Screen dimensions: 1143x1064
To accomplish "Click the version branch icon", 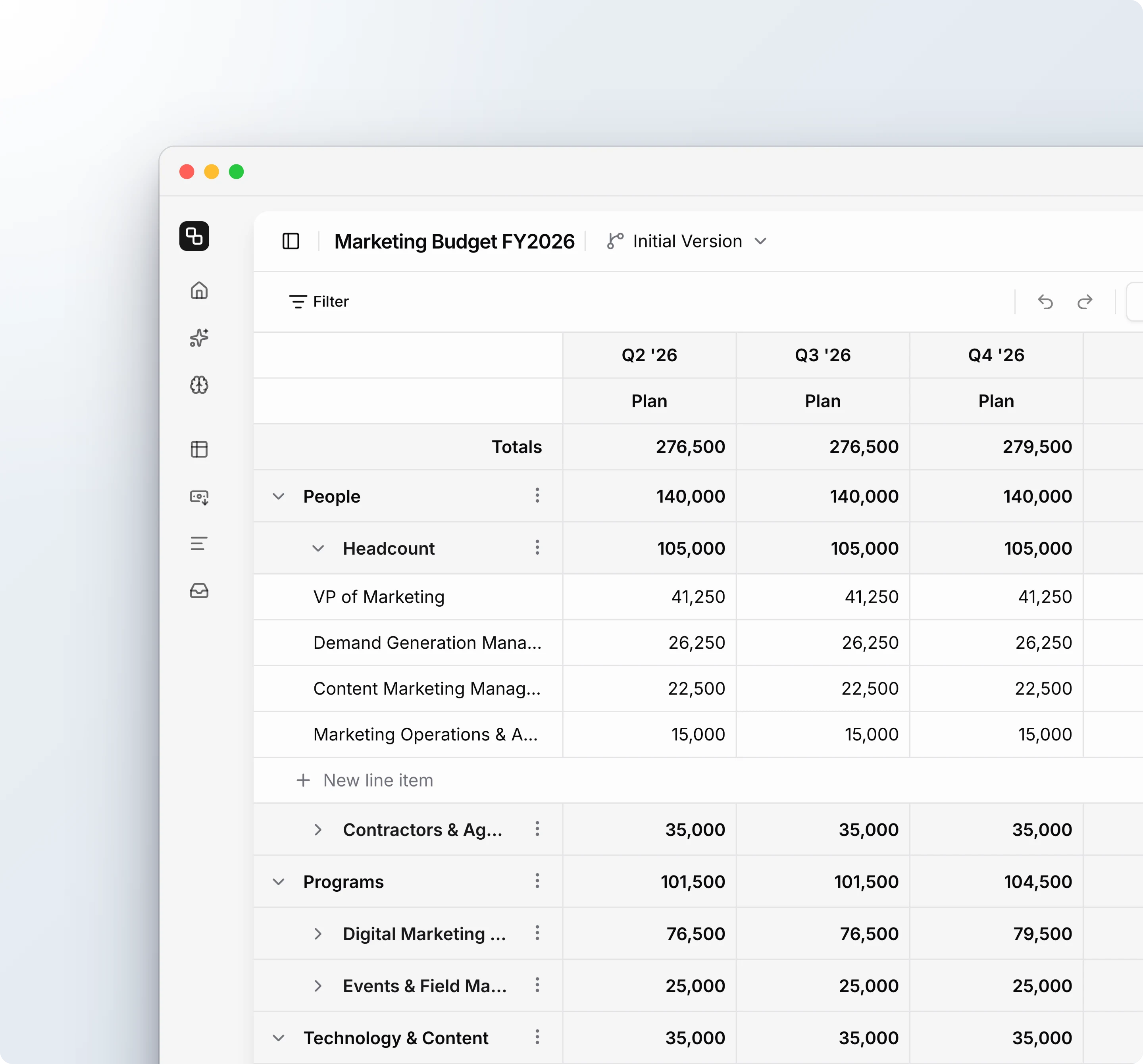I will tap(615, 241).
